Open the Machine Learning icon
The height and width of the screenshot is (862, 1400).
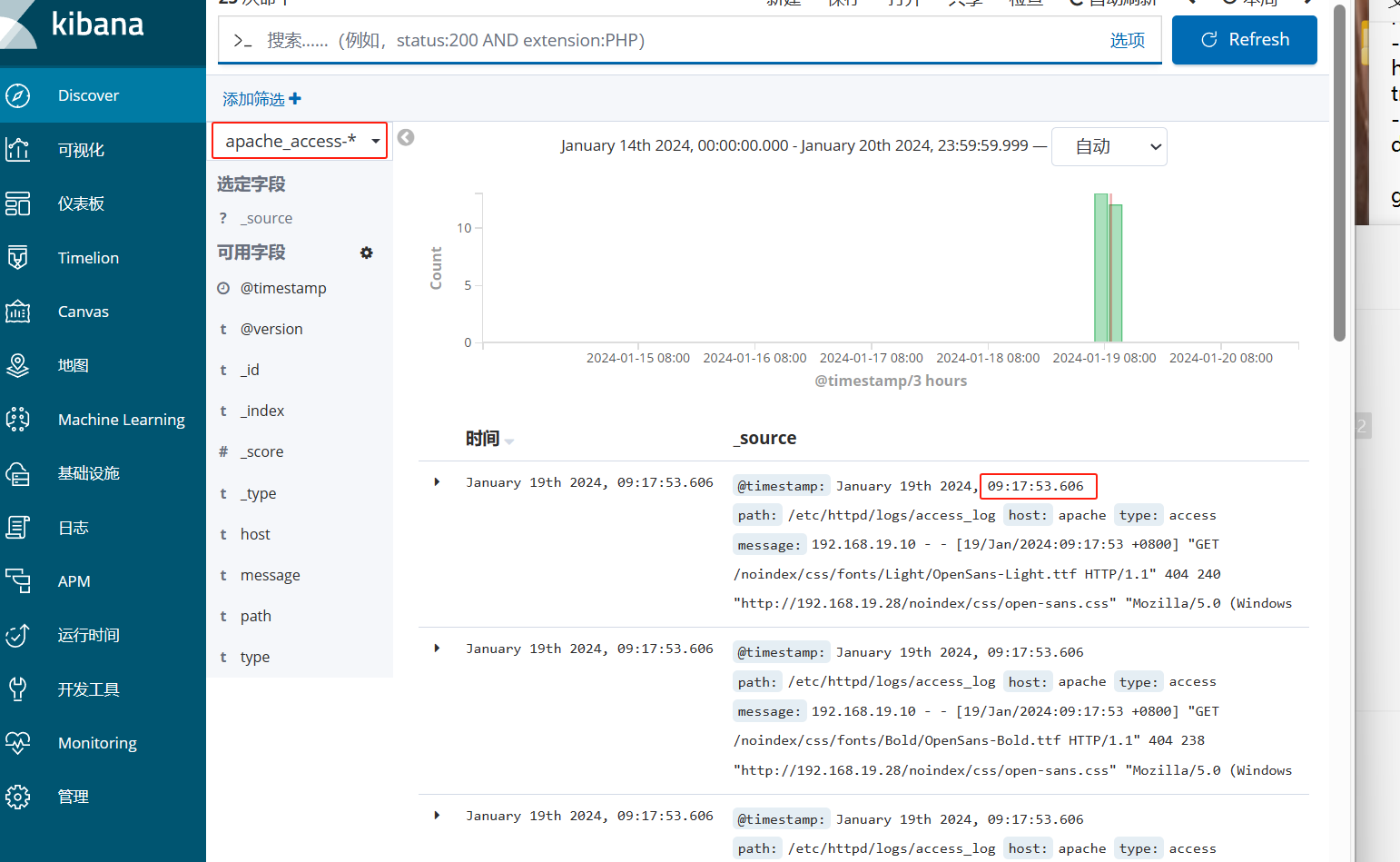(18, 420)
